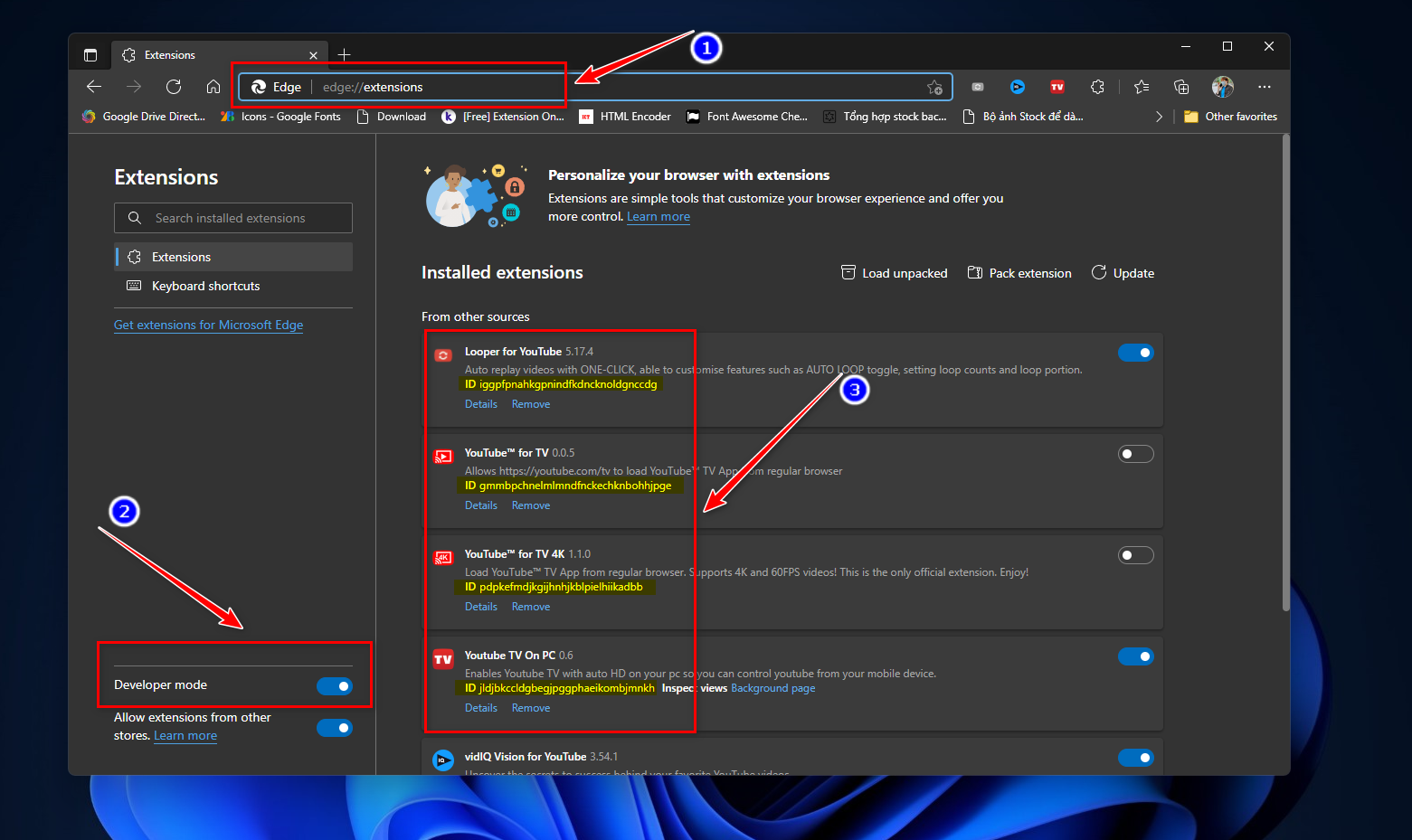Remove the YouTube for TV extension
Image resolution: width=1412 pixels, height=840 pixels.
531,505
